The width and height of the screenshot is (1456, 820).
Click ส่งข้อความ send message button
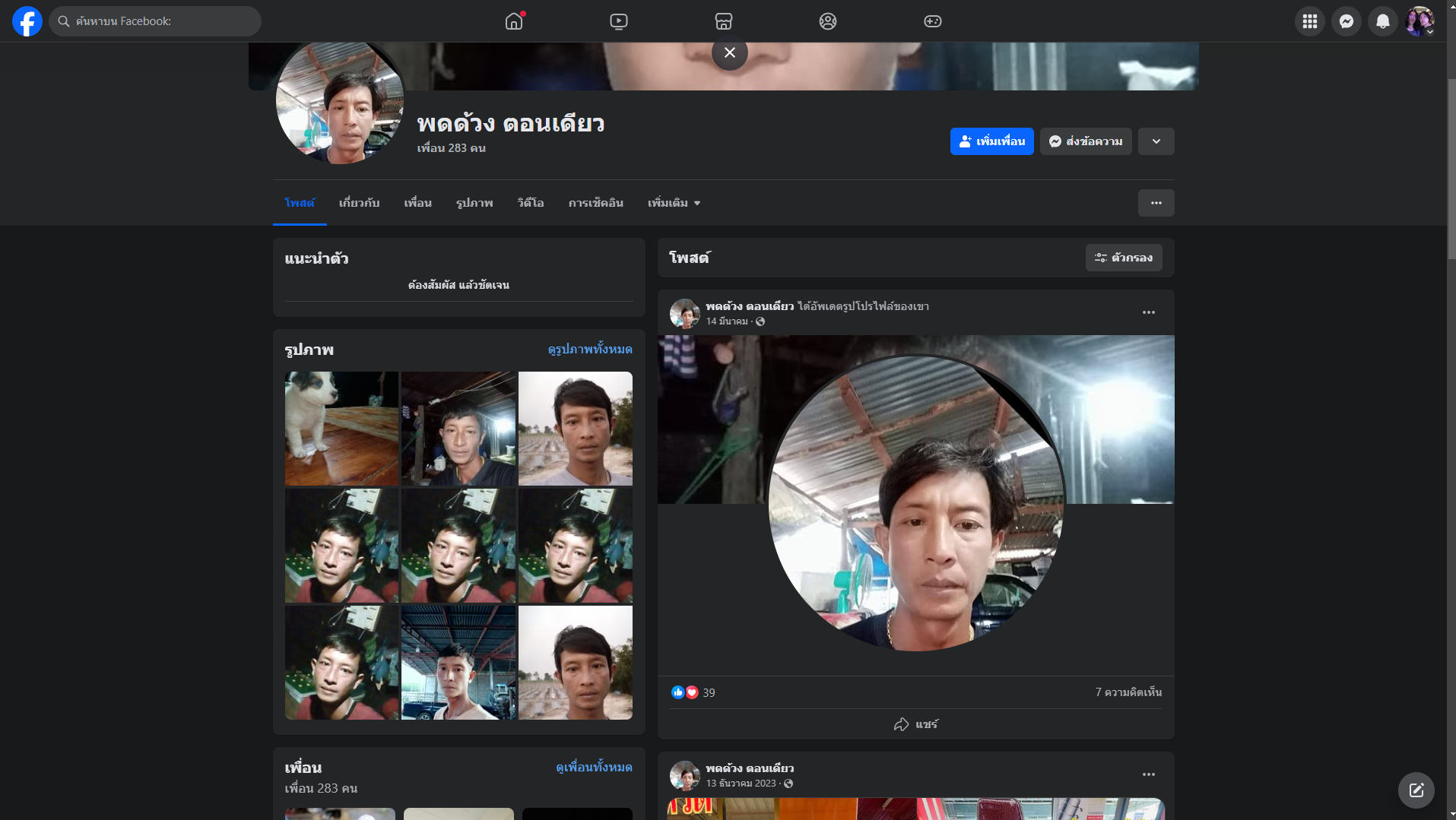pyautogui.click(x=1086, y=141)
